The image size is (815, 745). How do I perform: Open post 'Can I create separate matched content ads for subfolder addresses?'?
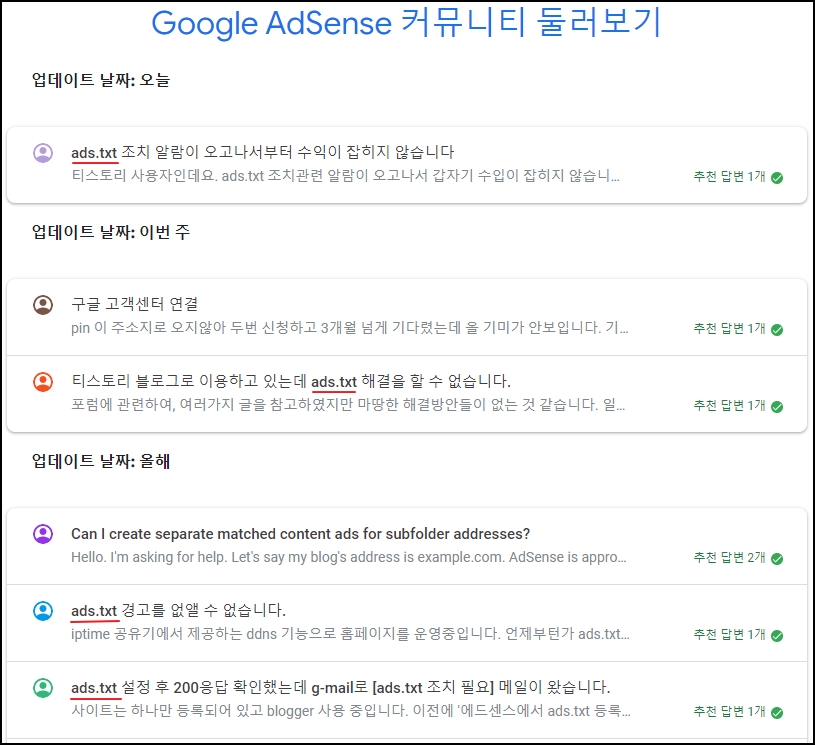pos(300,534)
